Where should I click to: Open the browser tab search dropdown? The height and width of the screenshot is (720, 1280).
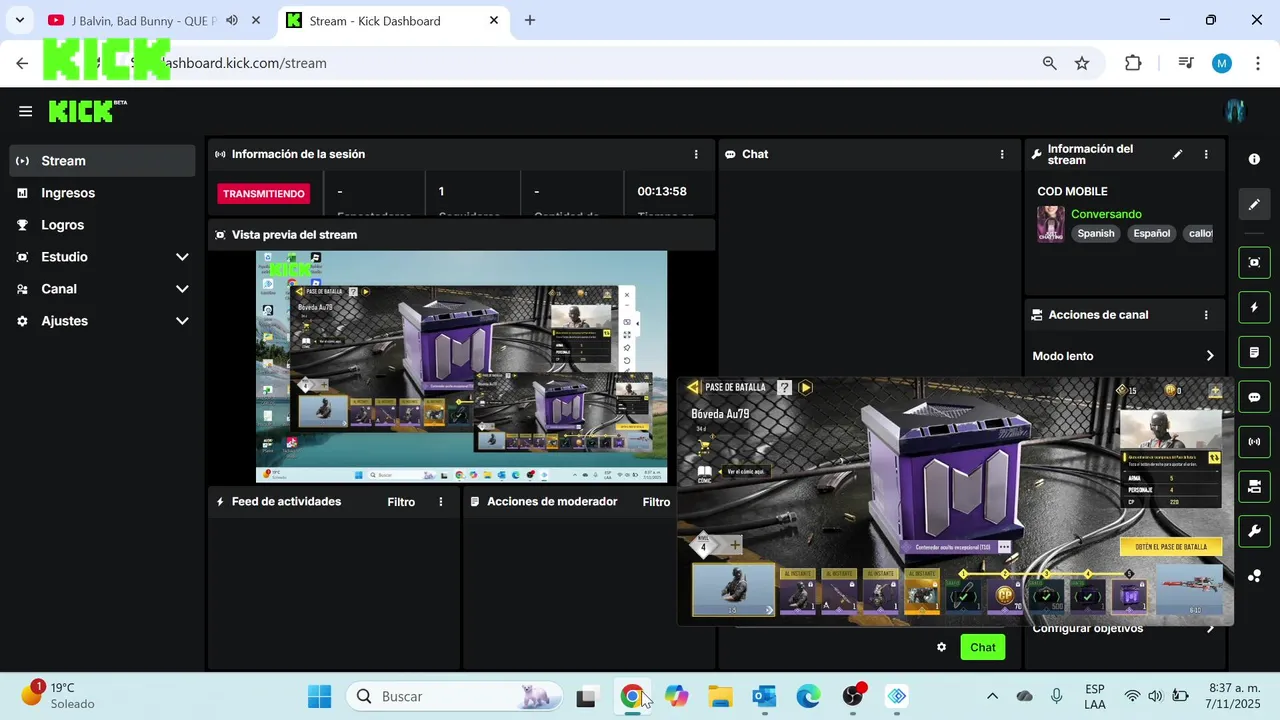(19, 20)
